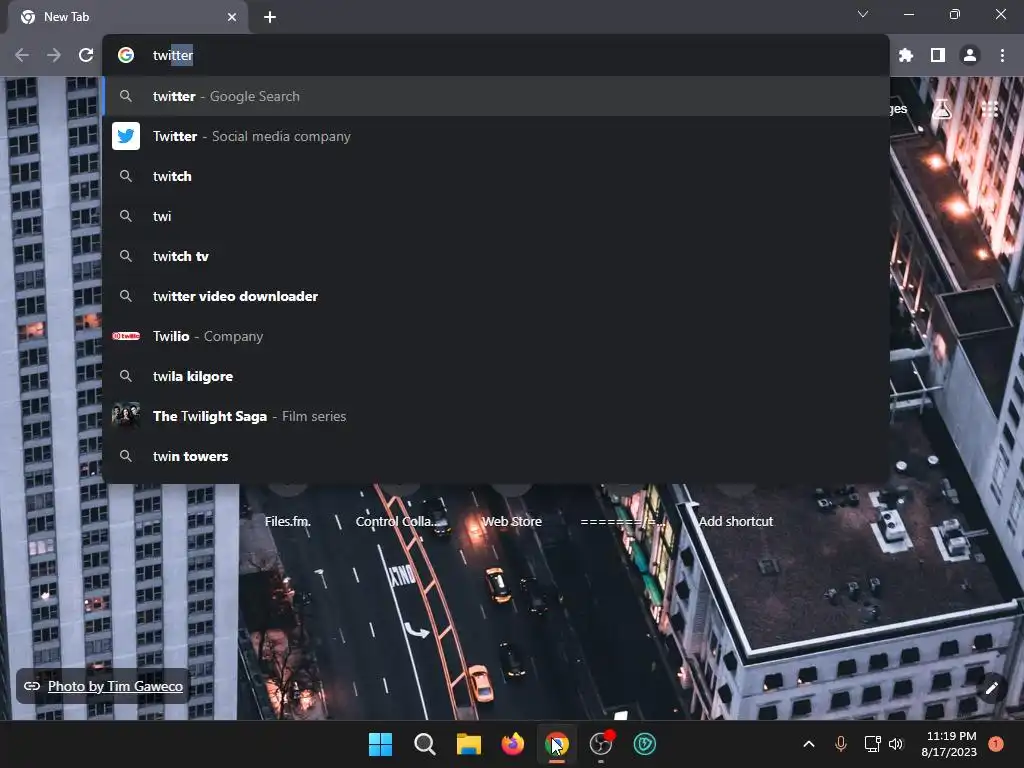The image size is (1024, 768).
Task: Open File Explorer from taskbar
Action: [468, 744]
